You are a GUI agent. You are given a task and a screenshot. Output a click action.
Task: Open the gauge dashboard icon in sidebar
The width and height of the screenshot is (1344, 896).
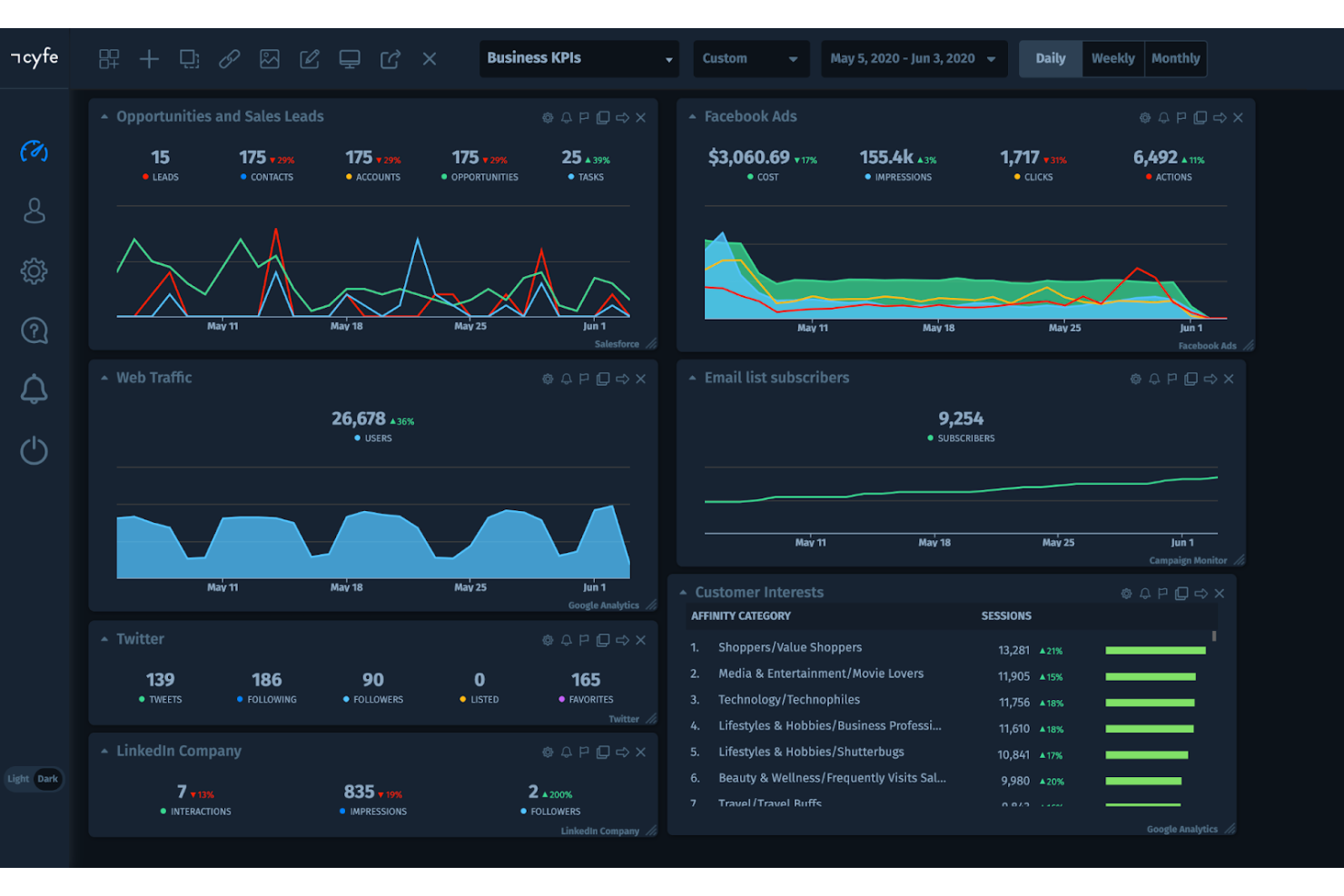pos(34,151)
